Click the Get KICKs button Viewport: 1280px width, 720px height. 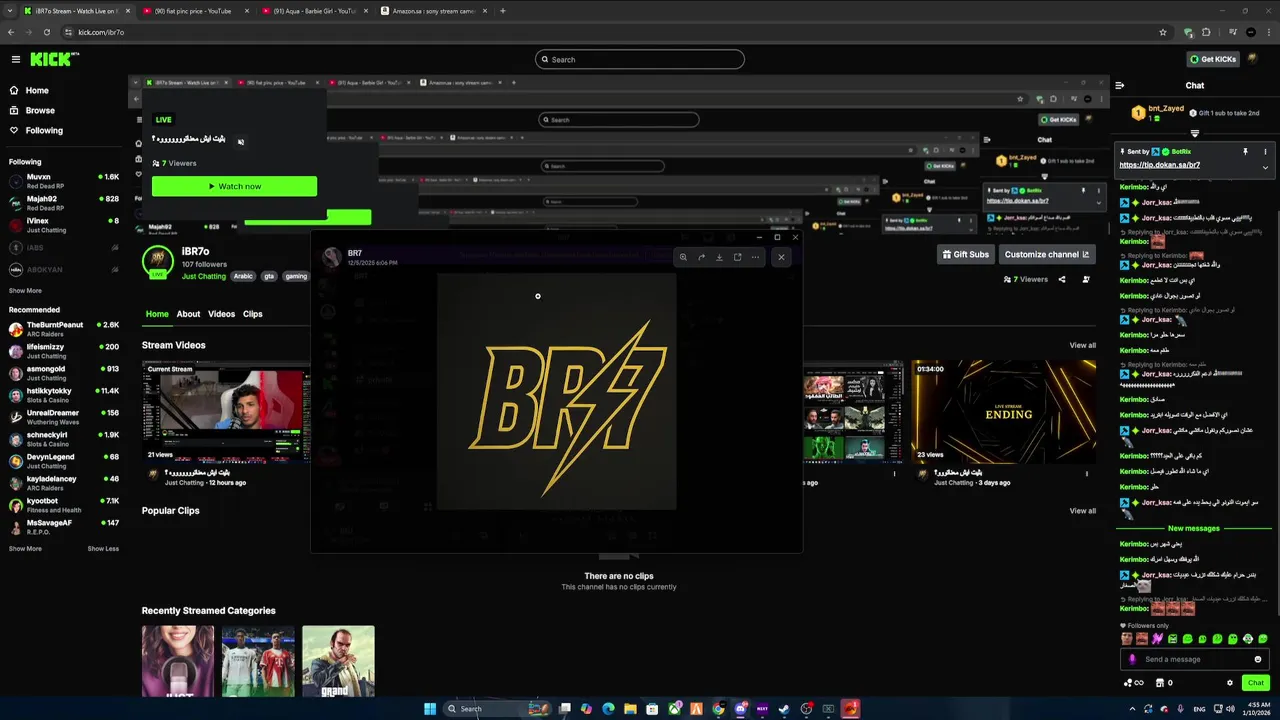pyautogui.click(x=1213, y=59)
